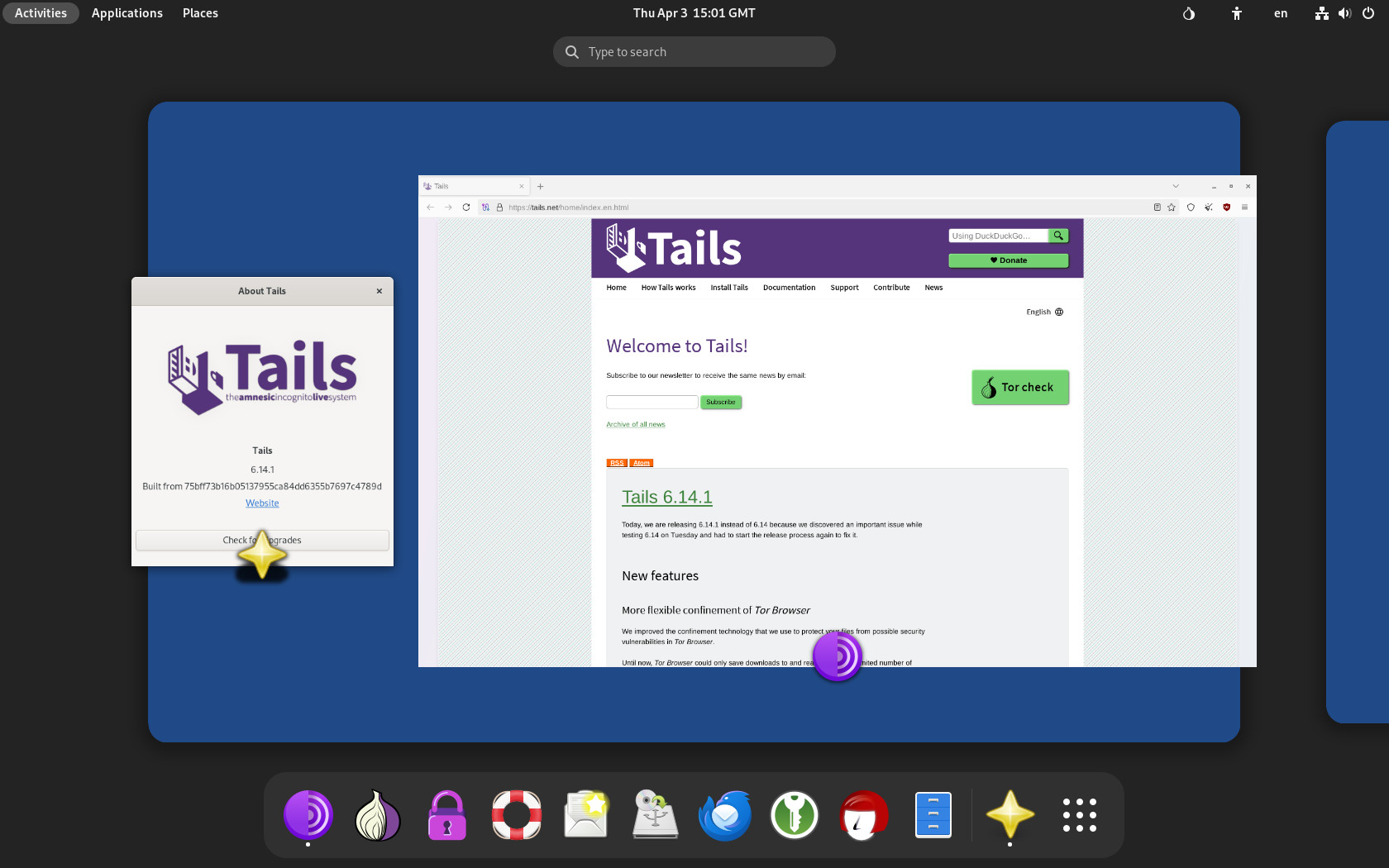Launch Kleopatra red-haired icon in dash

[864, 815]
